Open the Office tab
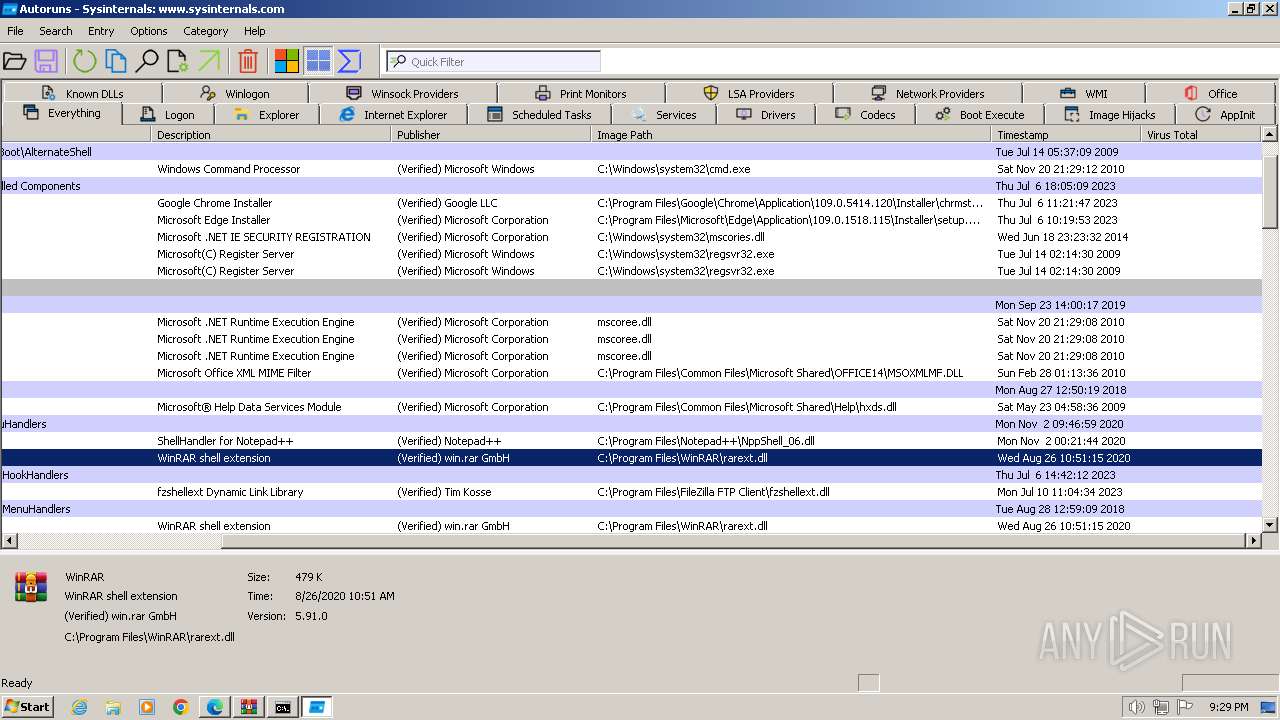The height and width of the screenshot is (720, 1280). tap(1211, 93)
